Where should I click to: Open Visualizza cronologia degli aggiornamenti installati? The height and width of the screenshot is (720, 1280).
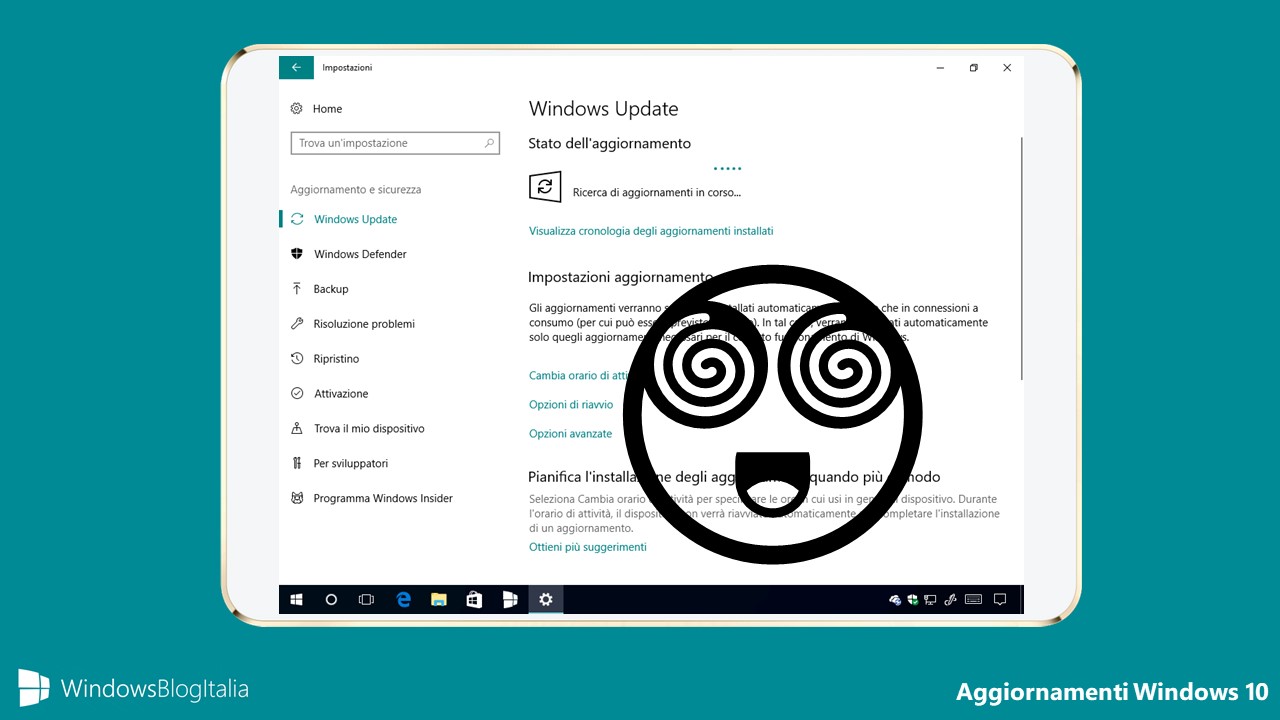coord(651,231)
